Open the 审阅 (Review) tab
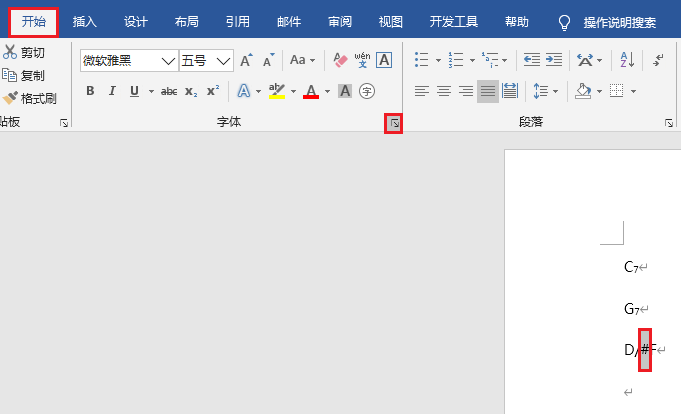 pyautogui.click(x=340, y=22)
